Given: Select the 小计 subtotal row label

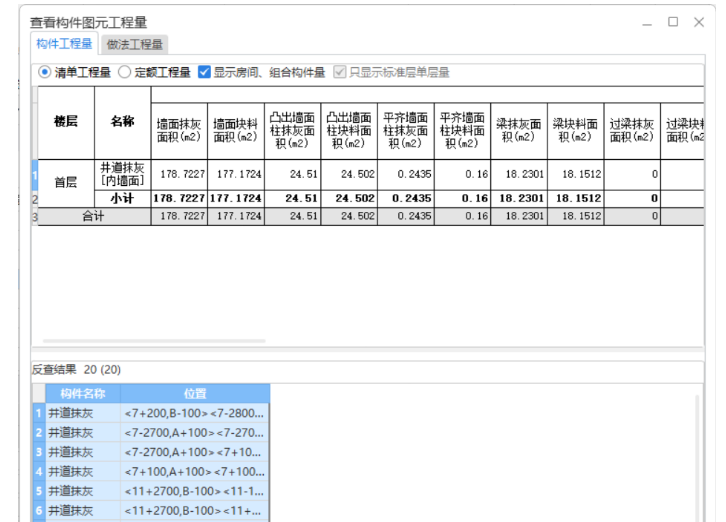Looking at the screenshot, I should pos(123,199).
